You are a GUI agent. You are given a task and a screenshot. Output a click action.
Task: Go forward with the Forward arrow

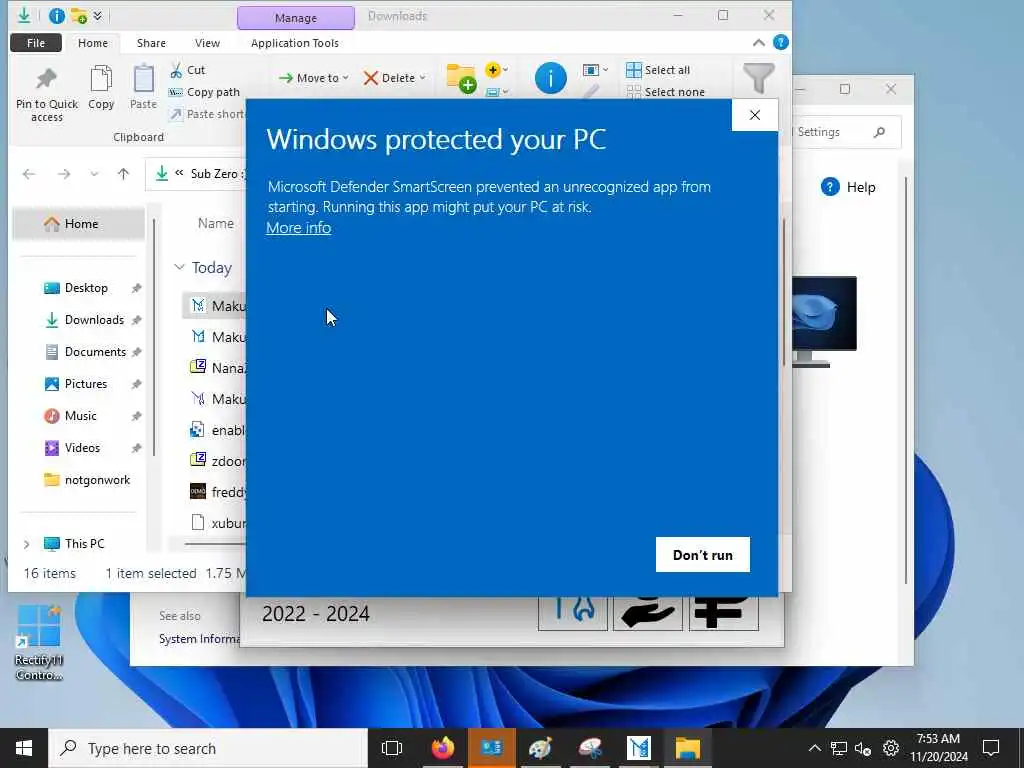tap(63, 174)
